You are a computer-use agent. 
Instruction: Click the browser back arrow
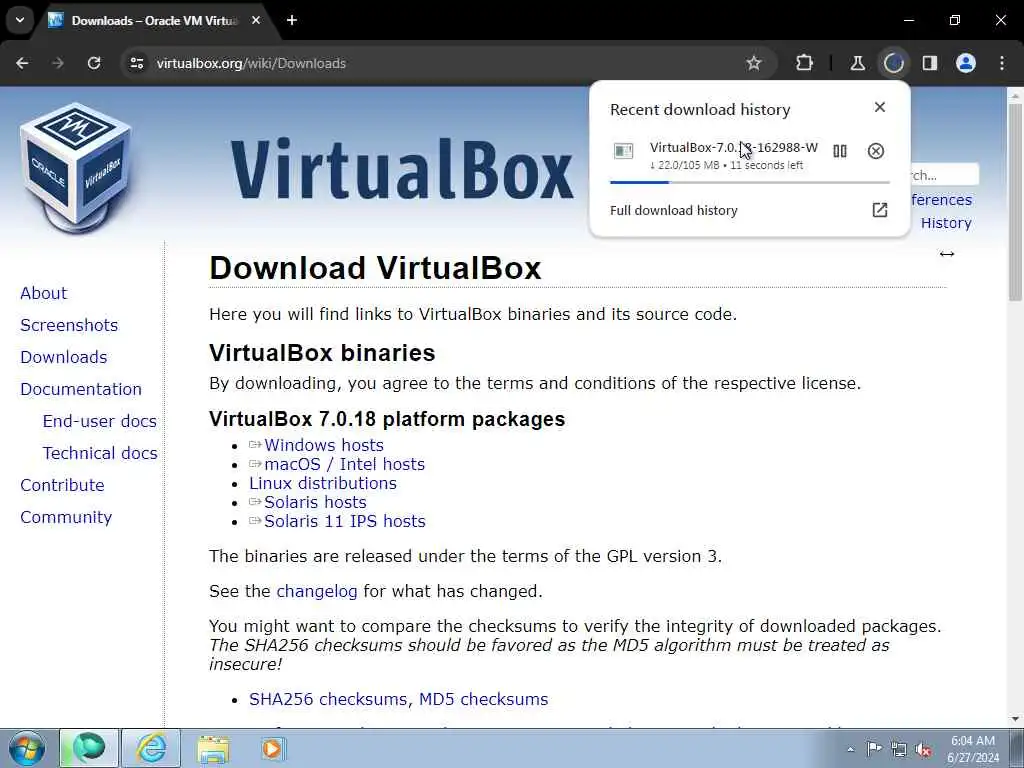click(22, 63)
